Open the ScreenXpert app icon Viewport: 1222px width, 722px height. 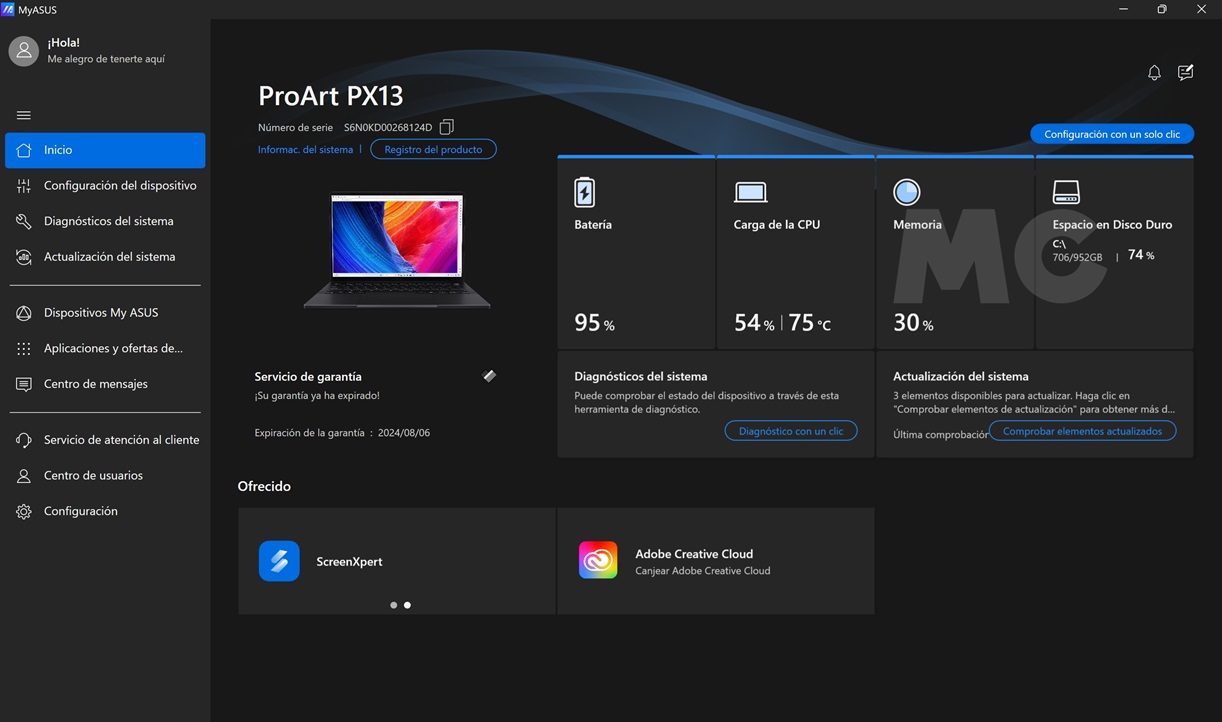click(x=279, y=561)
